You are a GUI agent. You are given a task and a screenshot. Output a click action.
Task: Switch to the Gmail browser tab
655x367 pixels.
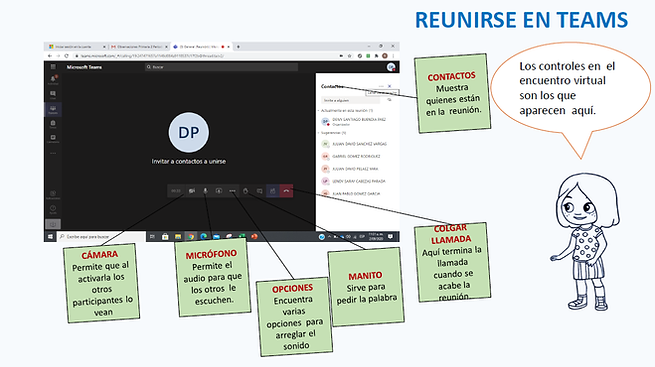point(139,47)
